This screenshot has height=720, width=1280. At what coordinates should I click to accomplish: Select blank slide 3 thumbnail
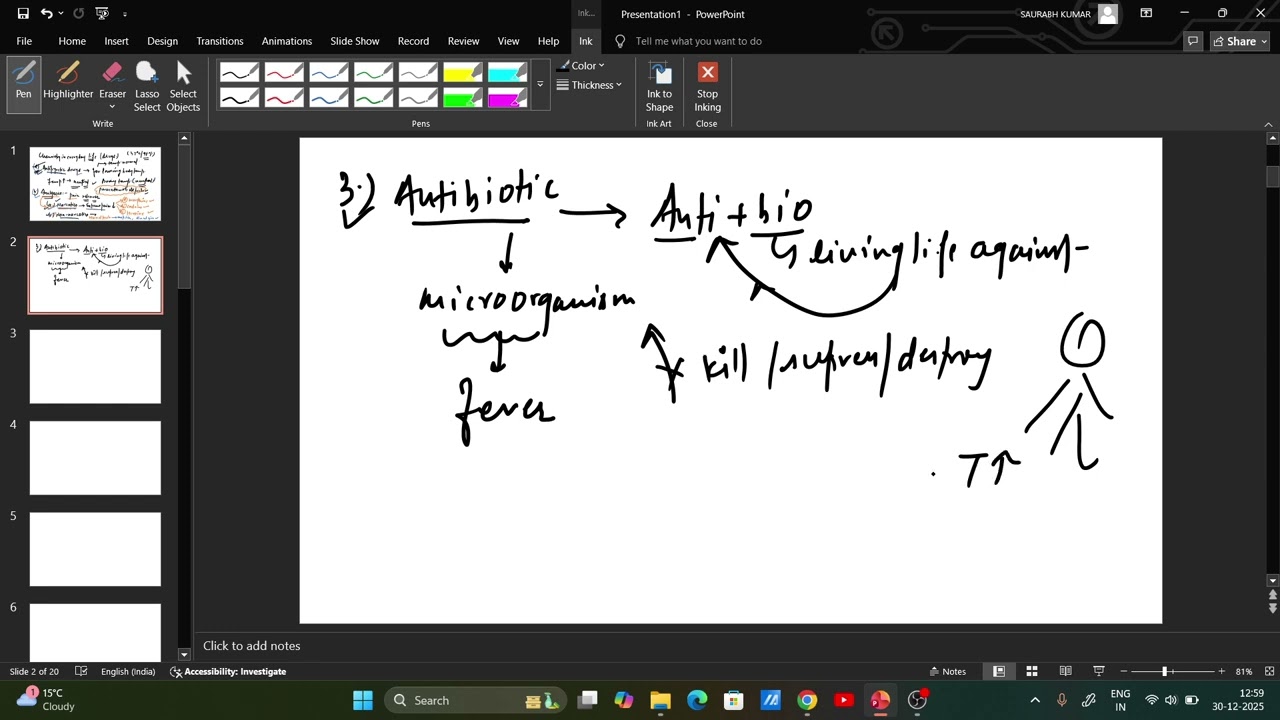(95, 367)
